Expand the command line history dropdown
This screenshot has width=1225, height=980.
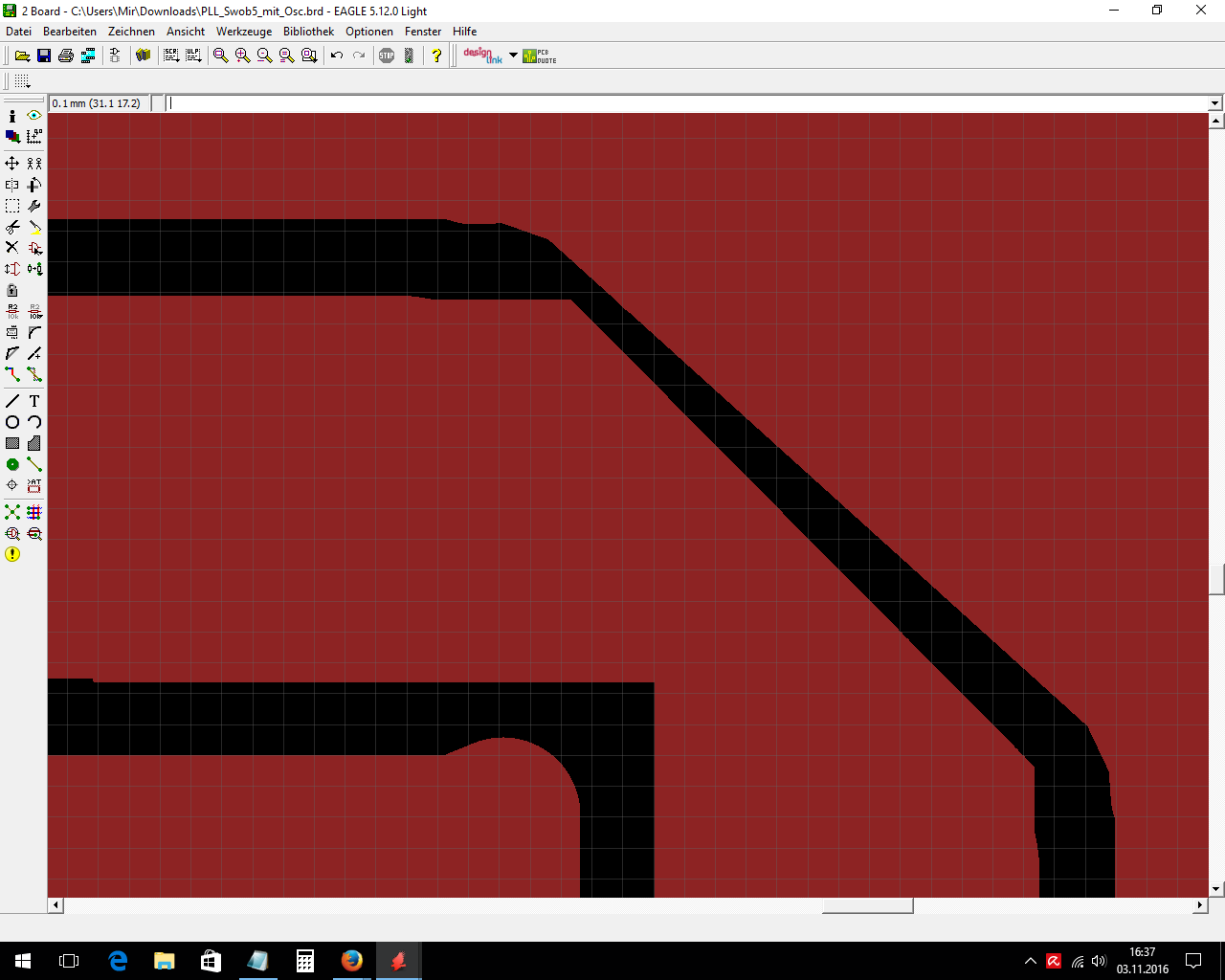click(x=1214, y=103)
